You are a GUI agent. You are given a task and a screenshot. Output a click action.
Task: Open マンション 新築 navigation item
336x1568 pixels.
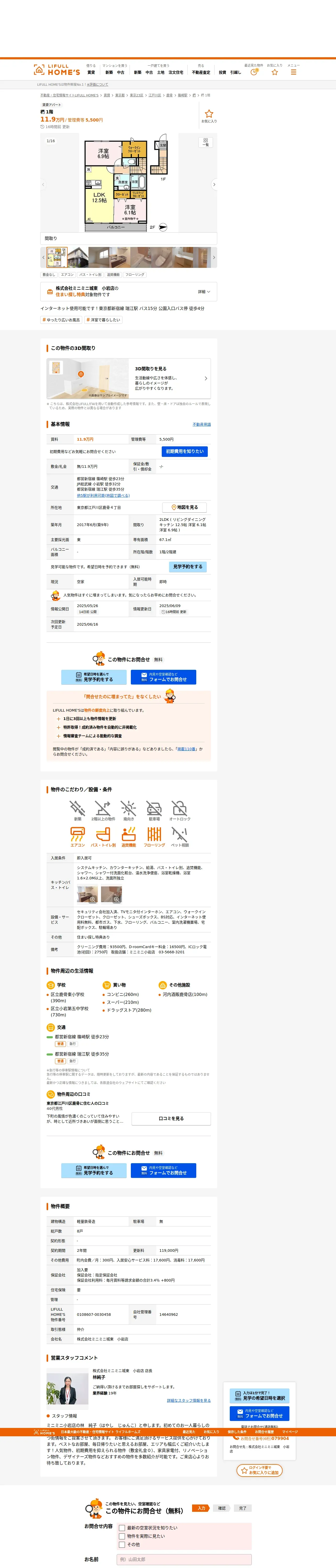(109, 72)
